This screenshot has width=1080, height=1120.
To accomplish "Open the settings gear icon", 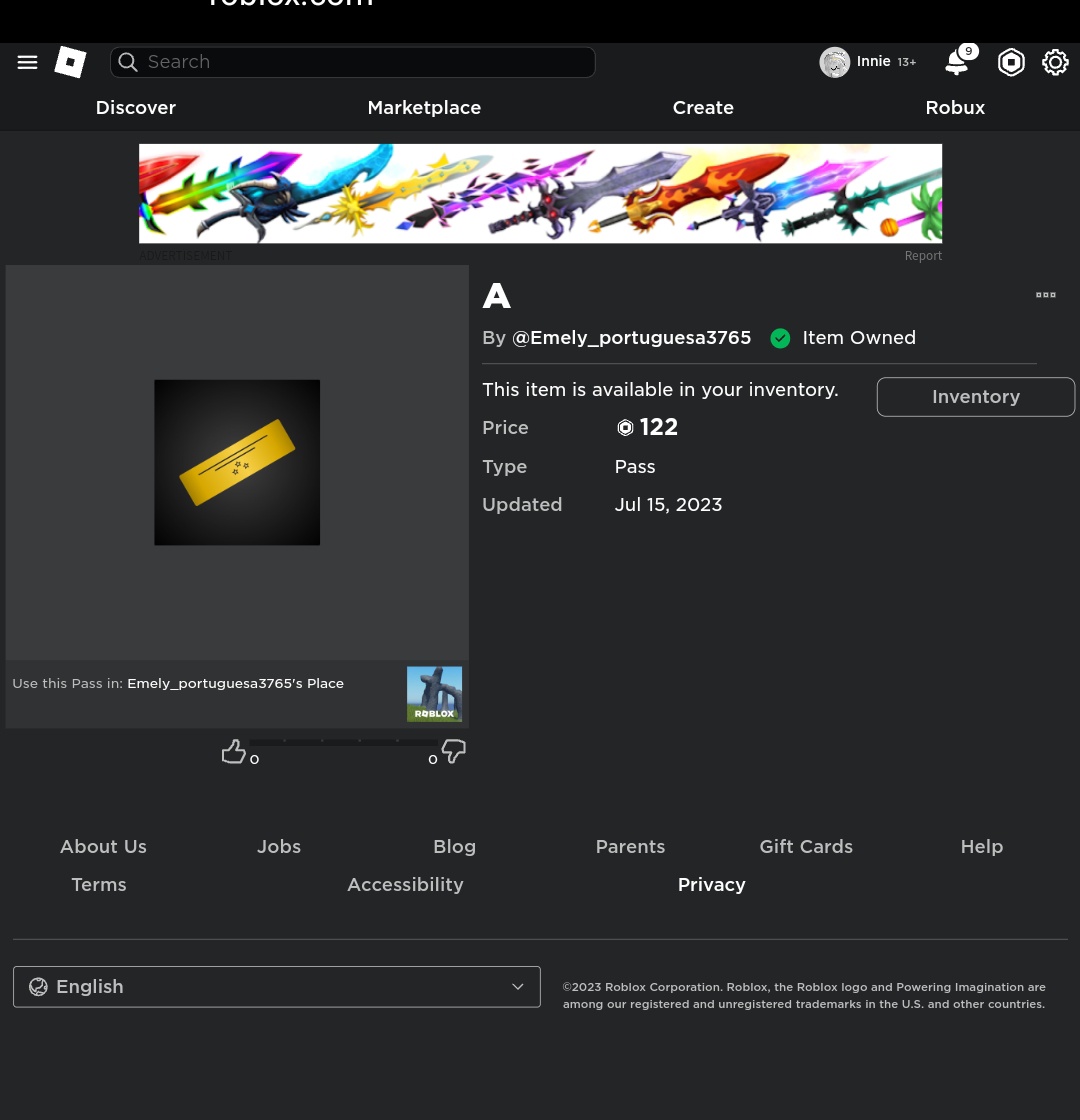I will 1055,62.
